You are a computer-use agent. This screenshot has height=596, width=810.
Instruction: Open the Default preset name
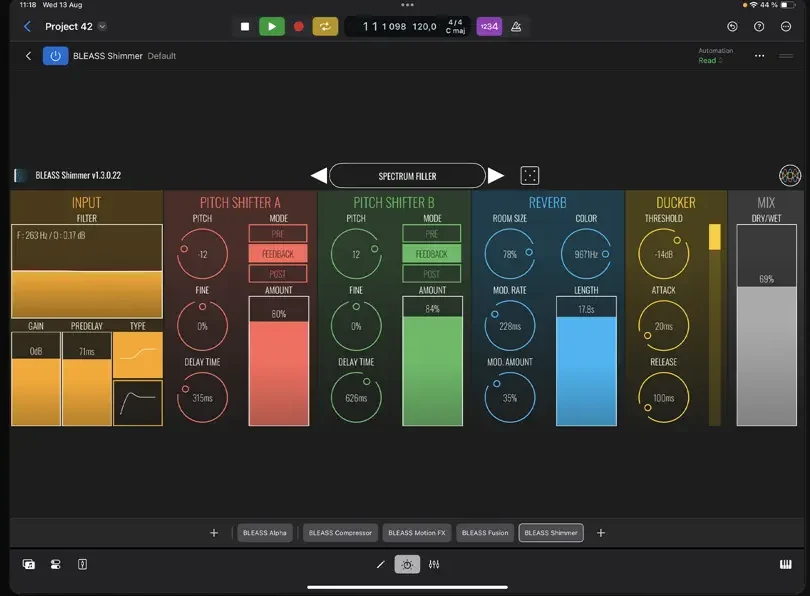tap(162, 56)
